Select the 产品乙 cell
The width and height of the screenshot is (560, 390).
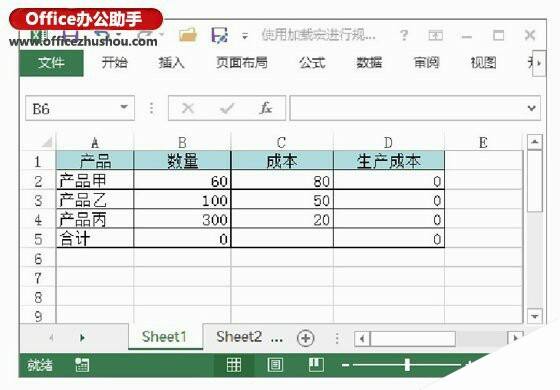tap(95, 200)
